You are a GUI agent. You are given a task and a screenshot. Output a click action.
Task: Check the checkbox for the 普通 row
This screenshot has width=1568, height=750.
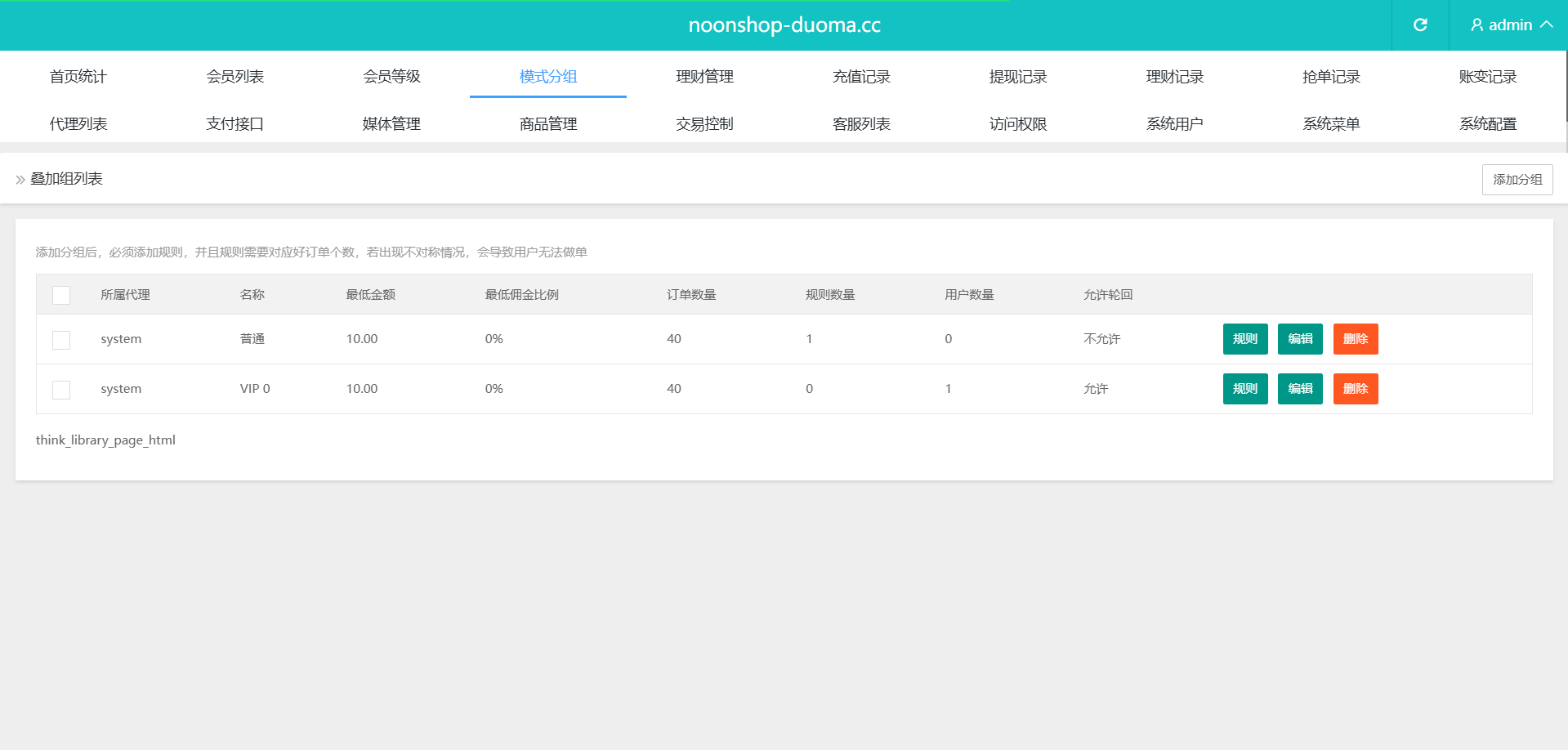tap(61, 340)
